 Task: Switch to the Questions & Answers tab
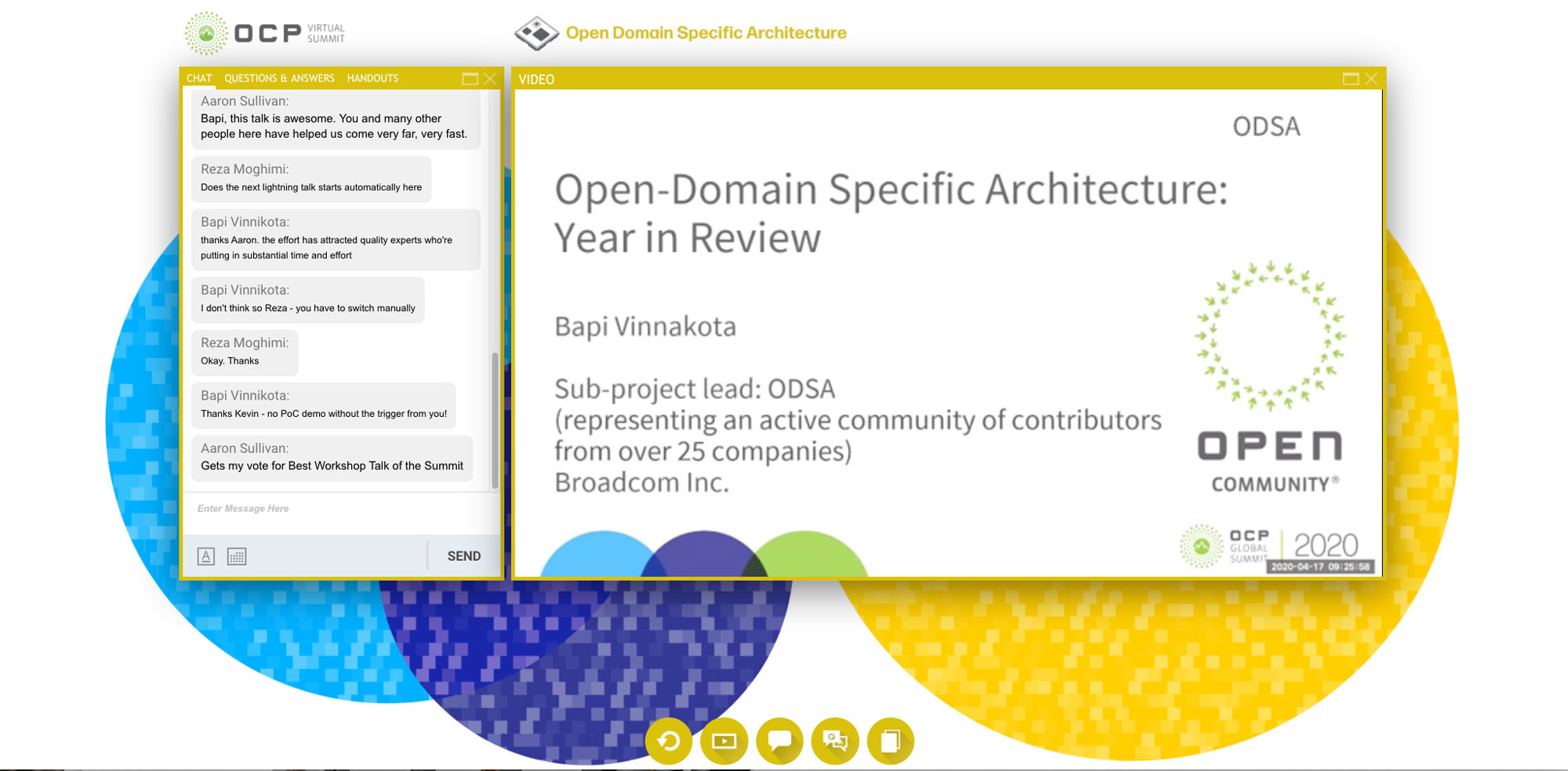279,78
